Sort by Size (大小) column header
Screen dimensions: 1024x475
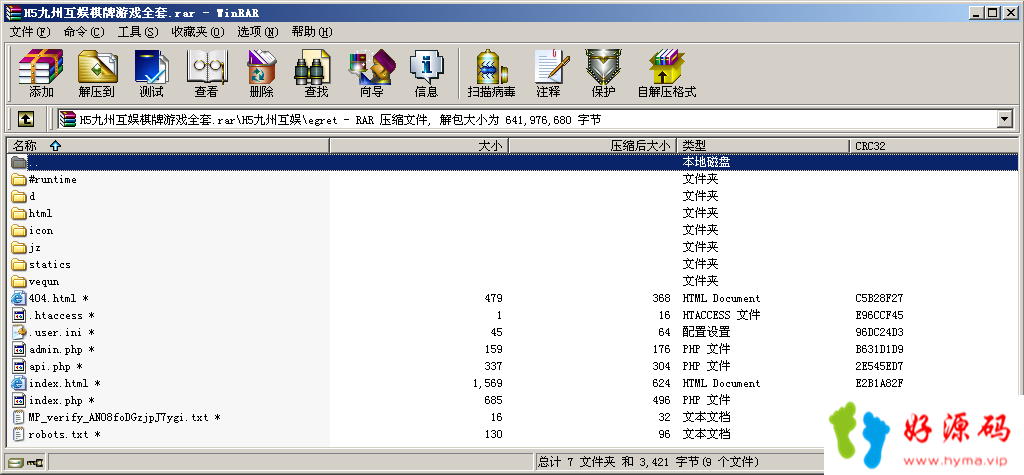coord(419,146)
